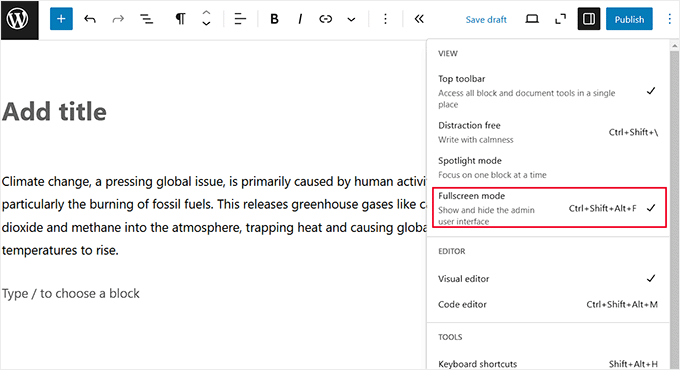Image resolution: width=680 pixels, height=370 pixels.
Task: Open the block inserter plus button
Action: pos(61,19)
